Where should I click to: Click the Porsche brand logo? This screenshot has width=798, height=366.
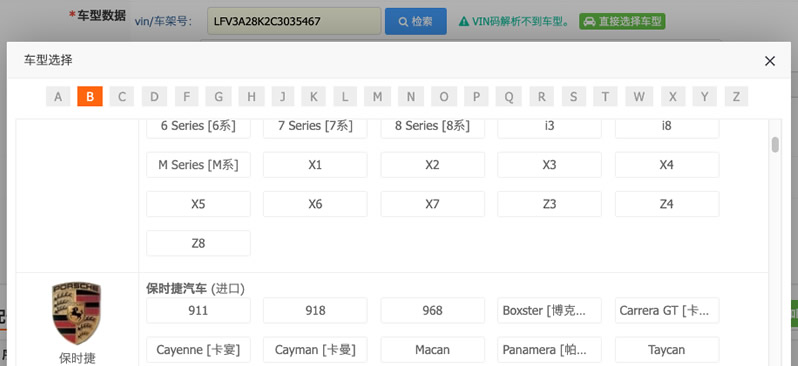77,313
